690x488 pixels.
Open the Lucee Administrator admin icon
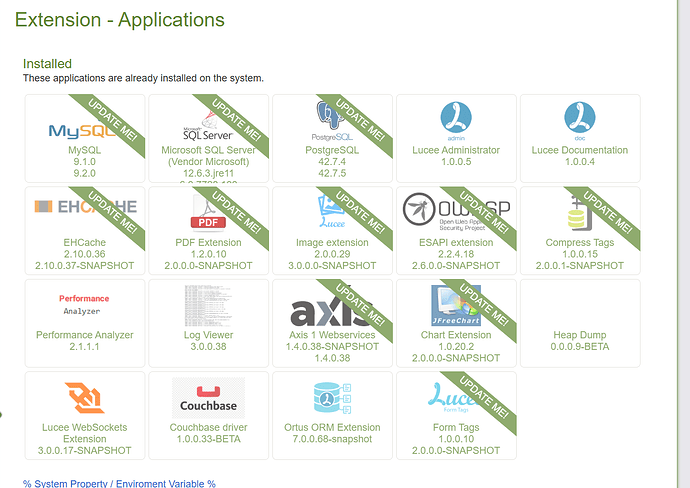click(456, 118)
